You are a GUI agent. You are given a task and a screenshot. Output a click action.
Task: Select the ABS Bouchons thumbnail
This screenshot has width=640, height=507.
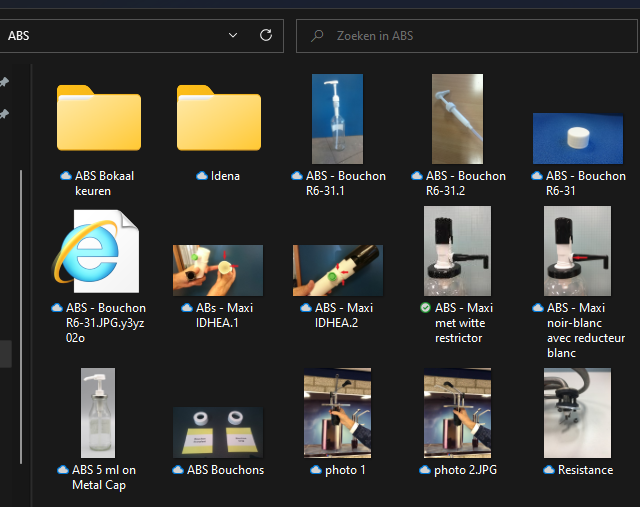click(218, 432)
